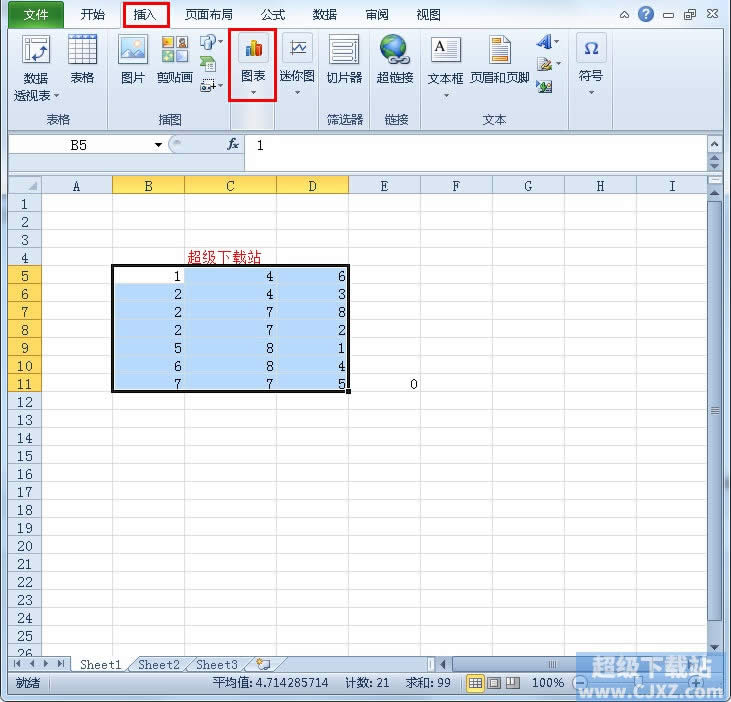Screen dimensions: 731x702
Task: Open 迷你图 sparklines
Action: pyautogui.click(x=297, y=64)
